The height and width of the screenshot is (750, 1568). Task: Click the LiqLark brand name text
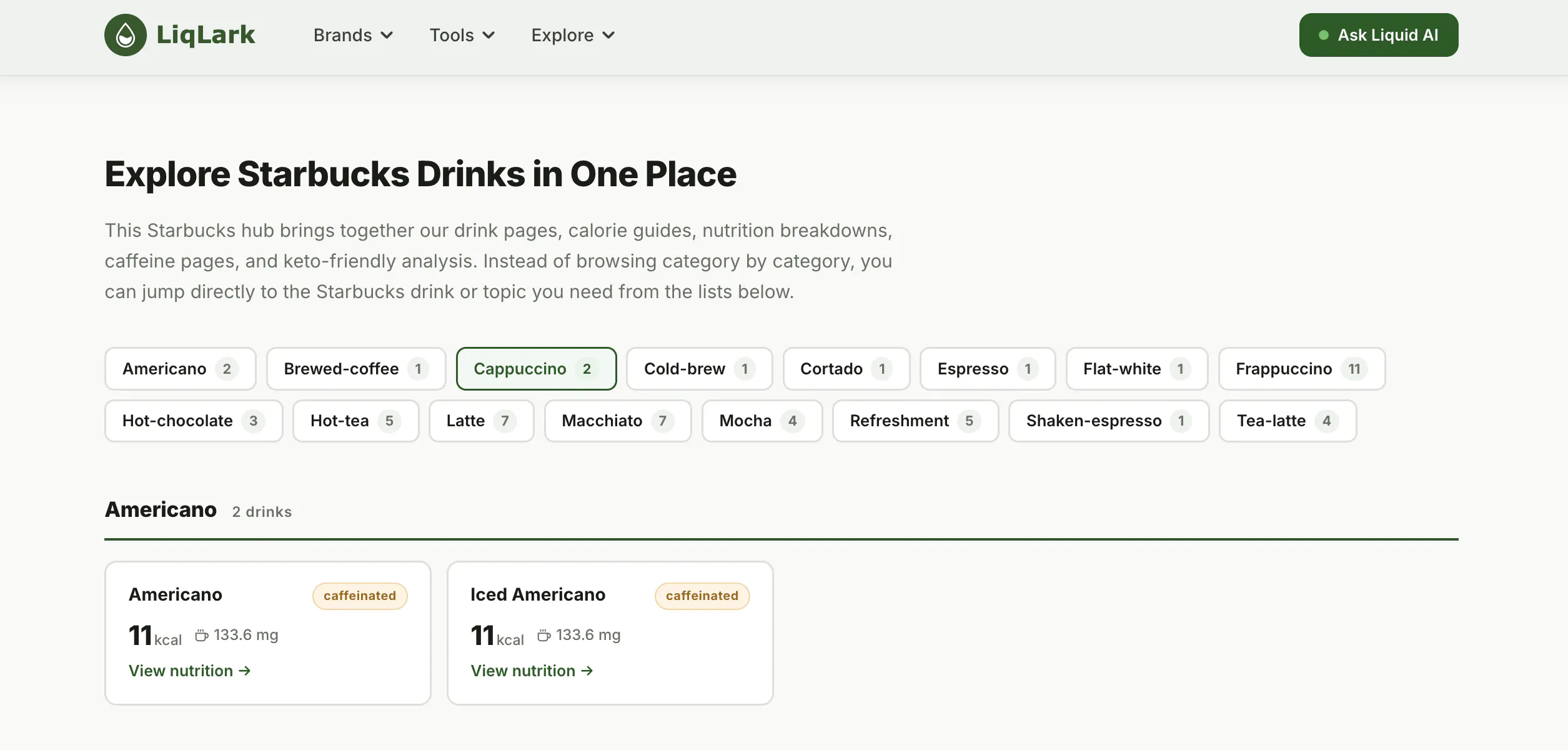(x=206, y=35)
